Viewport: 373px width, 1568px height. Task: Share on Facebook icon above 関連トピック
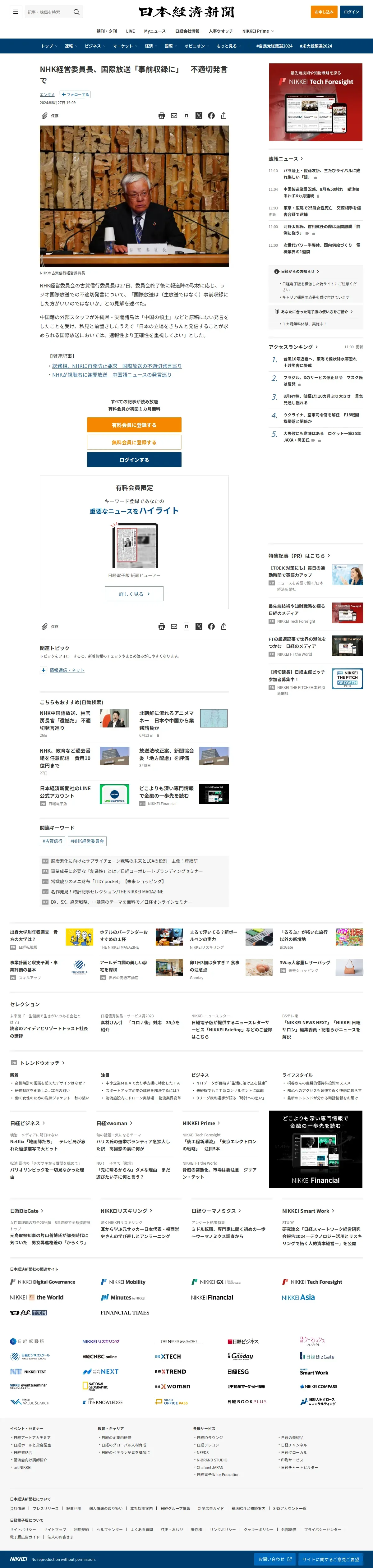211,626
